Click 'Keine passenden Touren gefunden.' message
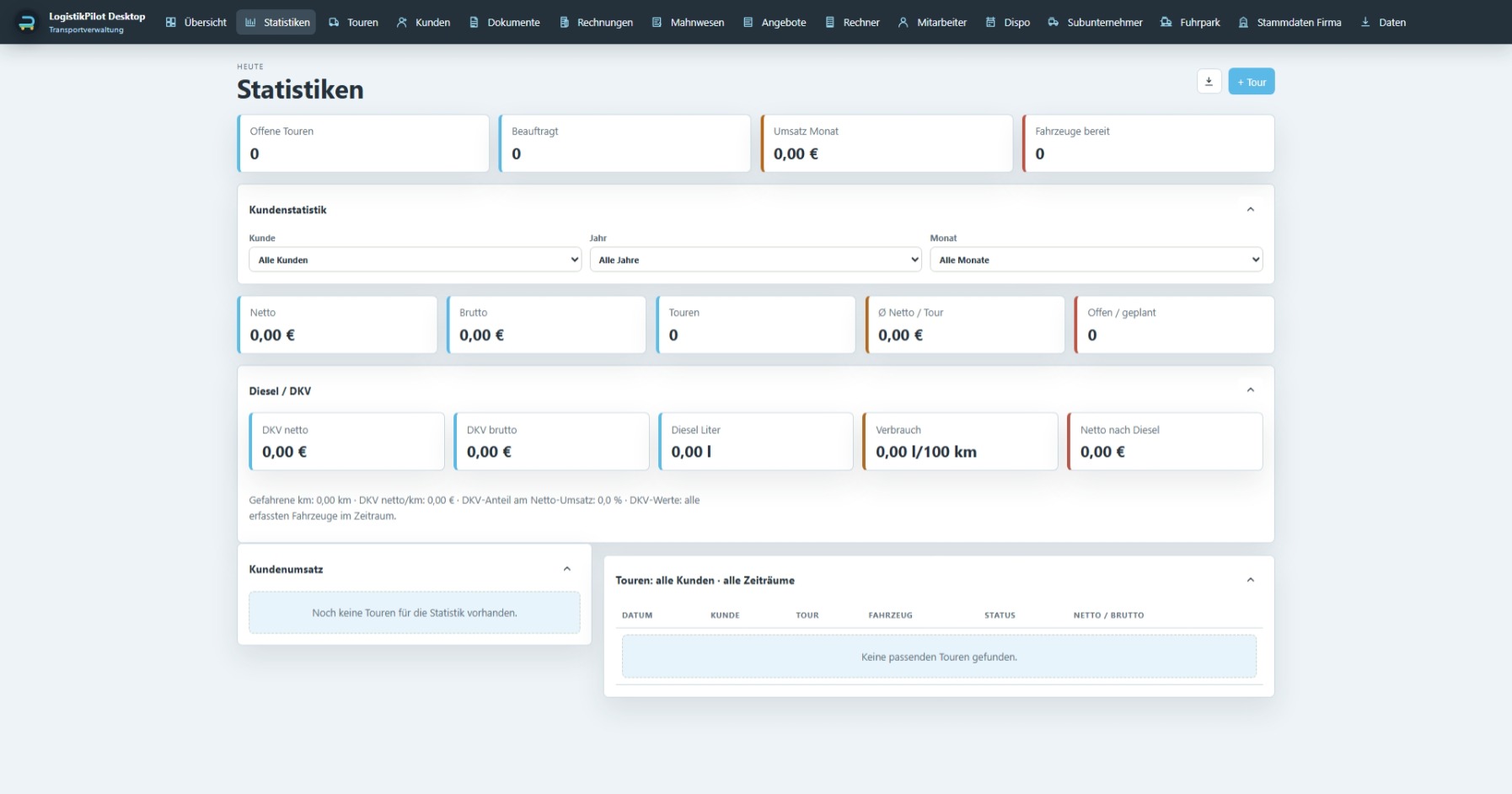 939,657
